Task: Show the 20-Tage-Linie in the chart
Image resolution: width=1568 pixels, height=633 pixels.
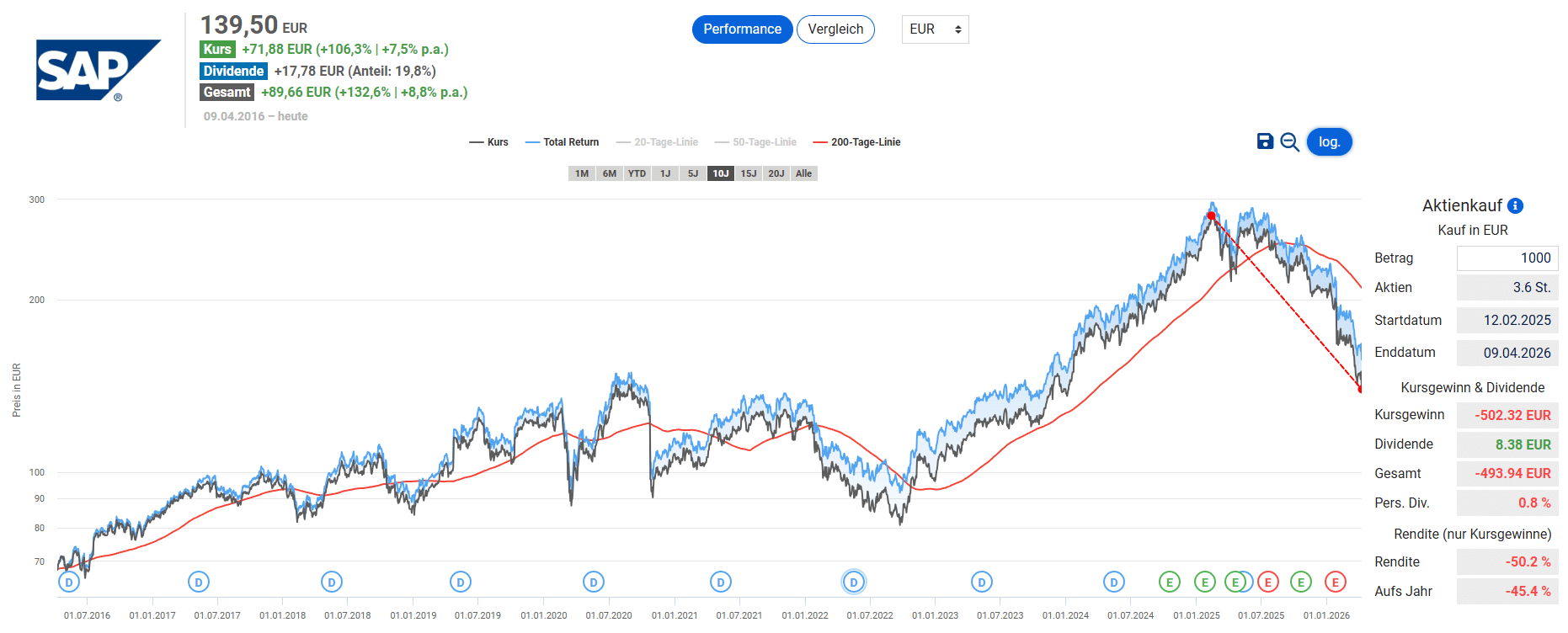Action: tap(657, 142)
